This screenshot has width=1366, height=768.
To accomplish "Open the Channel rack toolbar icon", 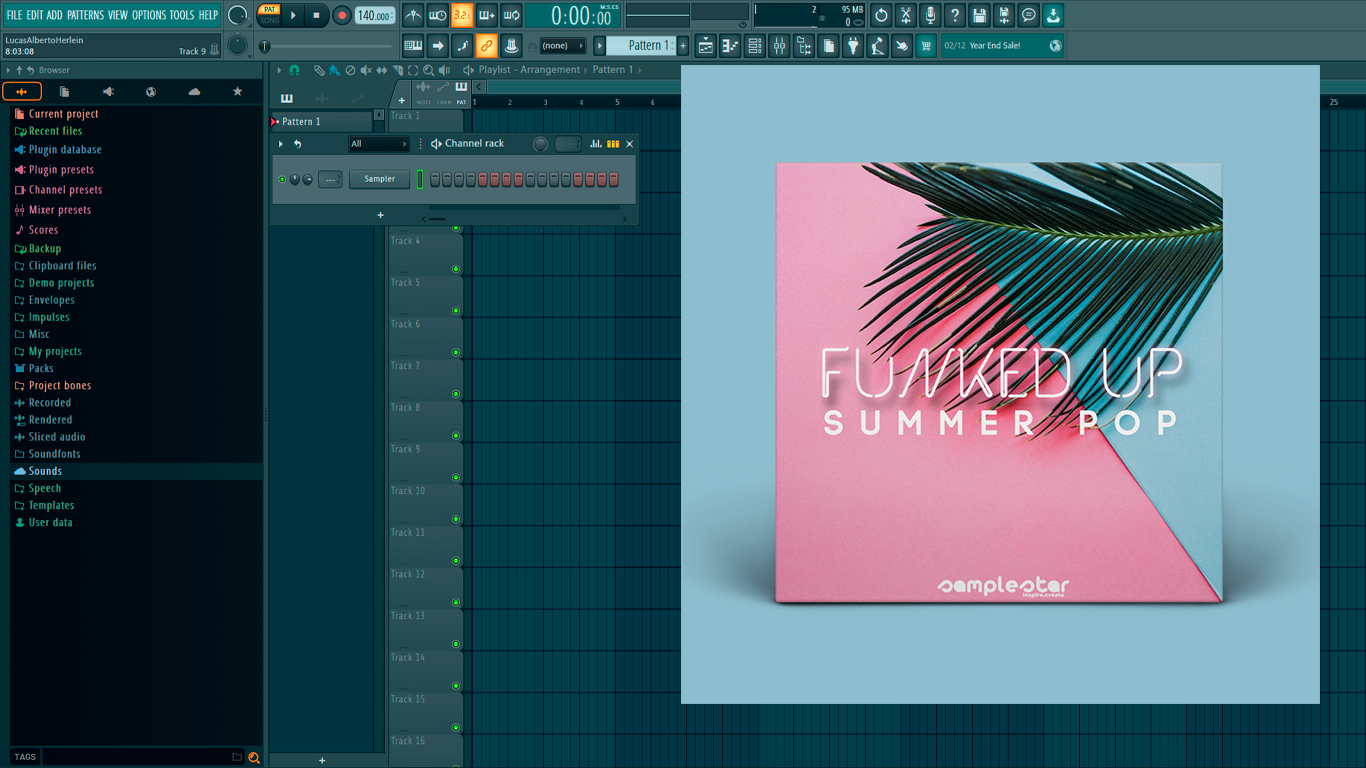I will pos(755,45).
